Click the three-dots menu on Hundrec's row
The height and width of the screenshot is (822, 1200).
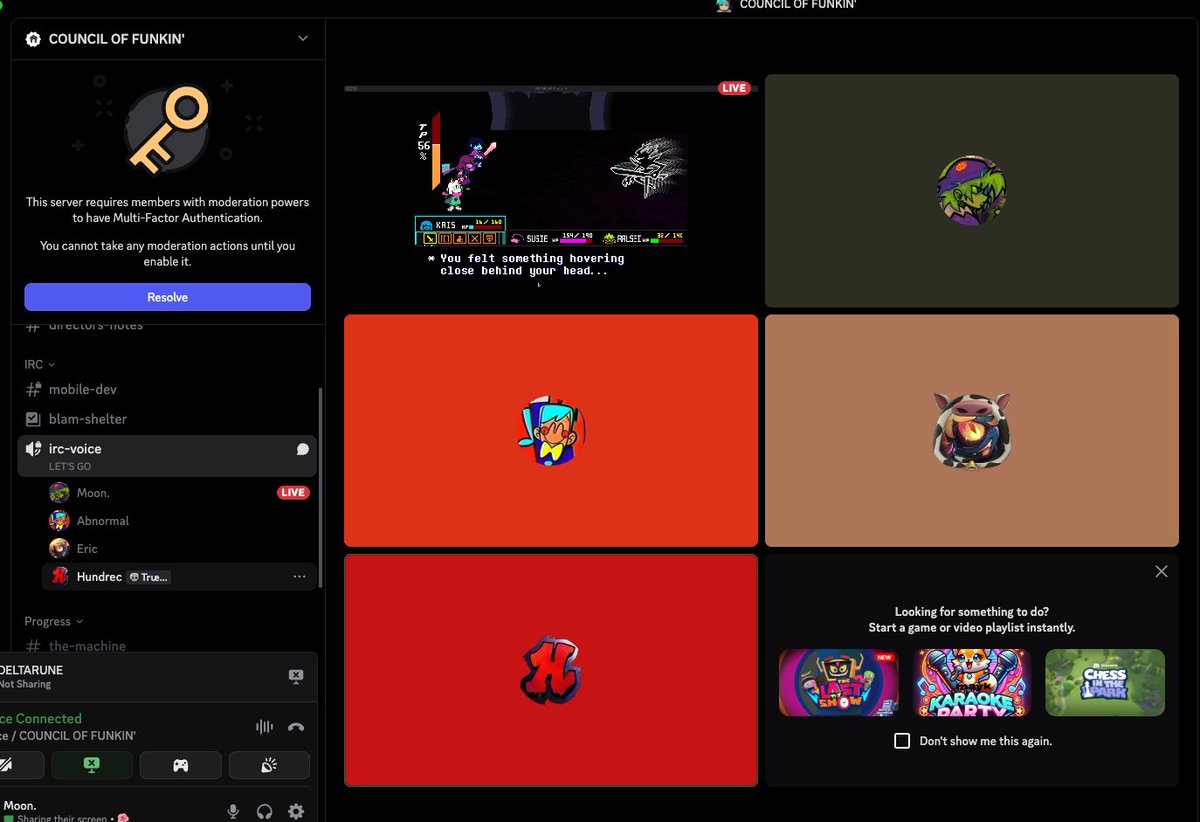(299, 577)
